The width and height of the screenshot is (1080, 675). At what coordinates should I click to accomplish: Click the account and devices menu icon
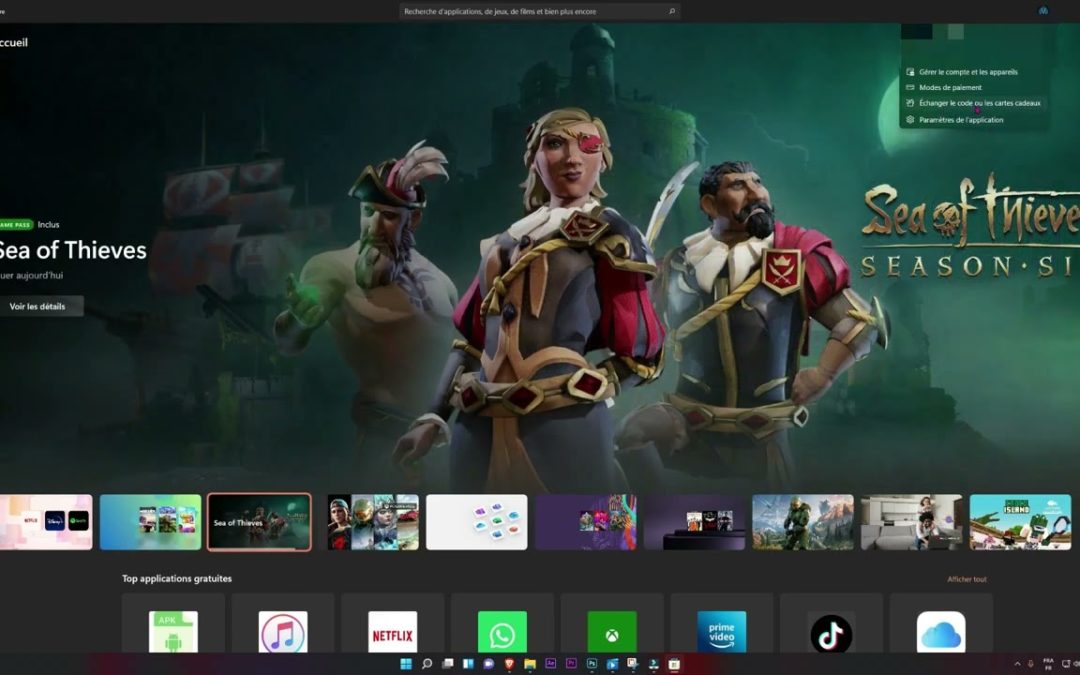[x=910, y=72]
